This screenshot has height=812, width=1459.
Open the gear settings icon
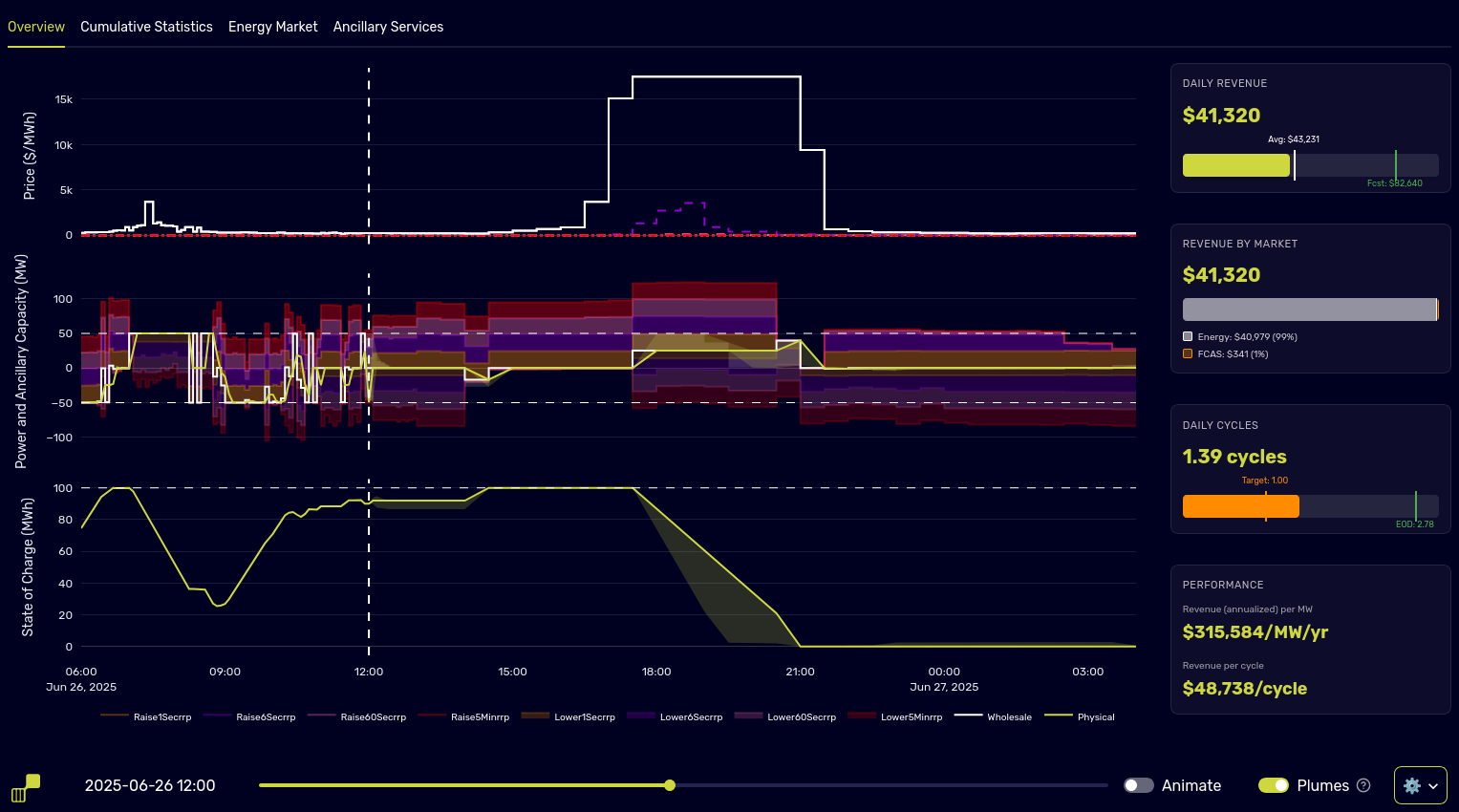click(1412, 785)
